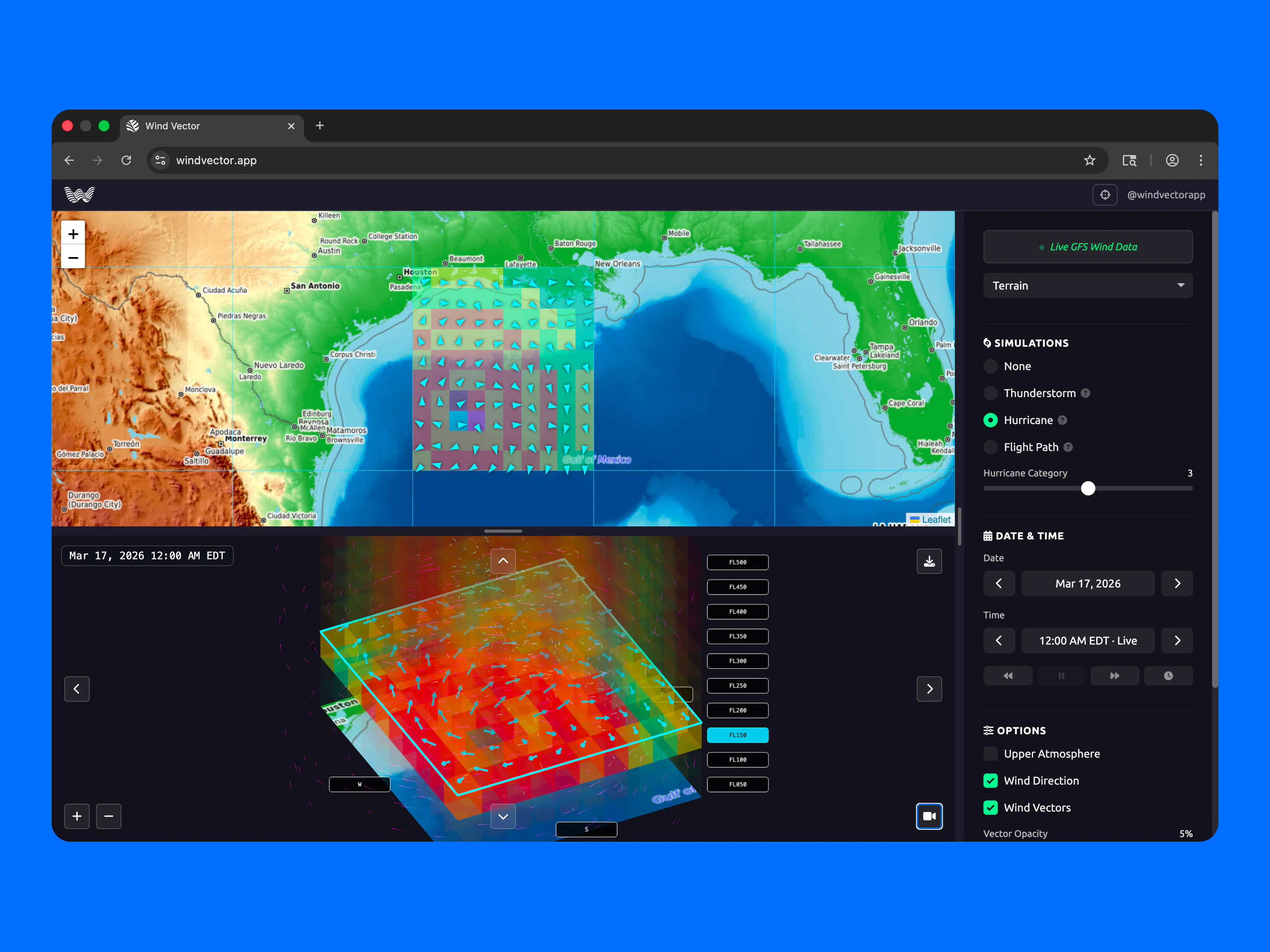The width and height of the screenshot is (1270, 952).
Task: Fast-forward the time playback
Action: coord(1114,676)
